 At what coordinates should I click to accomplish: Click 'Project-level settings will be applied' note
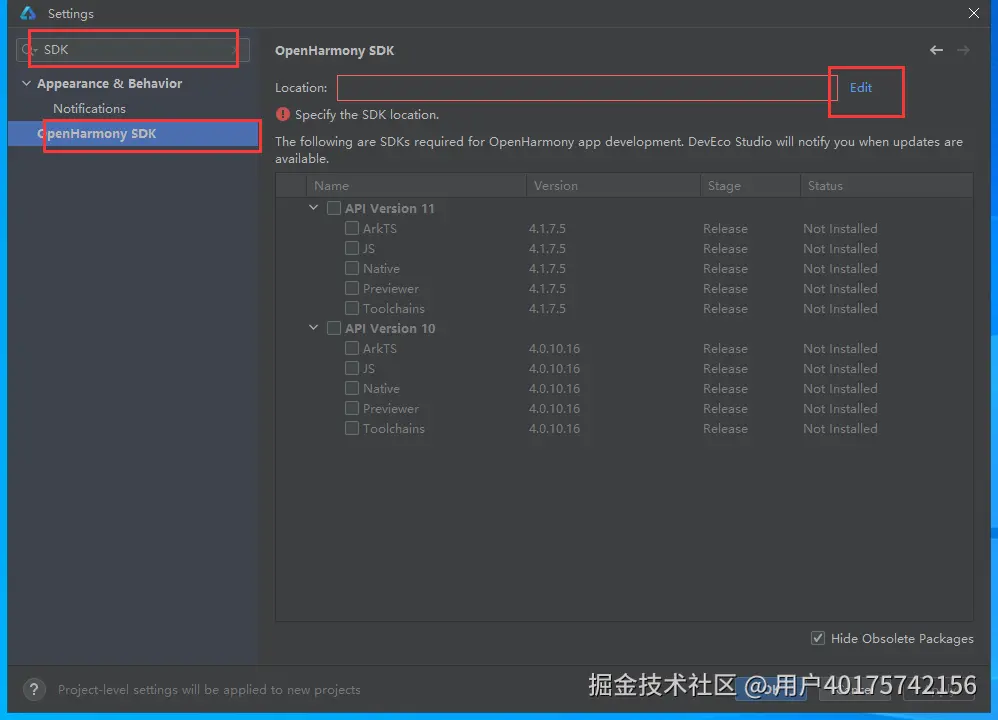pos(209,689)
